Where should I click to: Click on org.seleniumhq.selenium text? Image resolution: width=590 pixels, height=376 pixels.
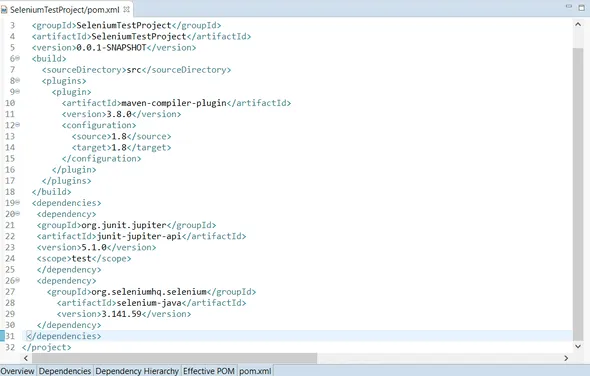pos(149,292)
